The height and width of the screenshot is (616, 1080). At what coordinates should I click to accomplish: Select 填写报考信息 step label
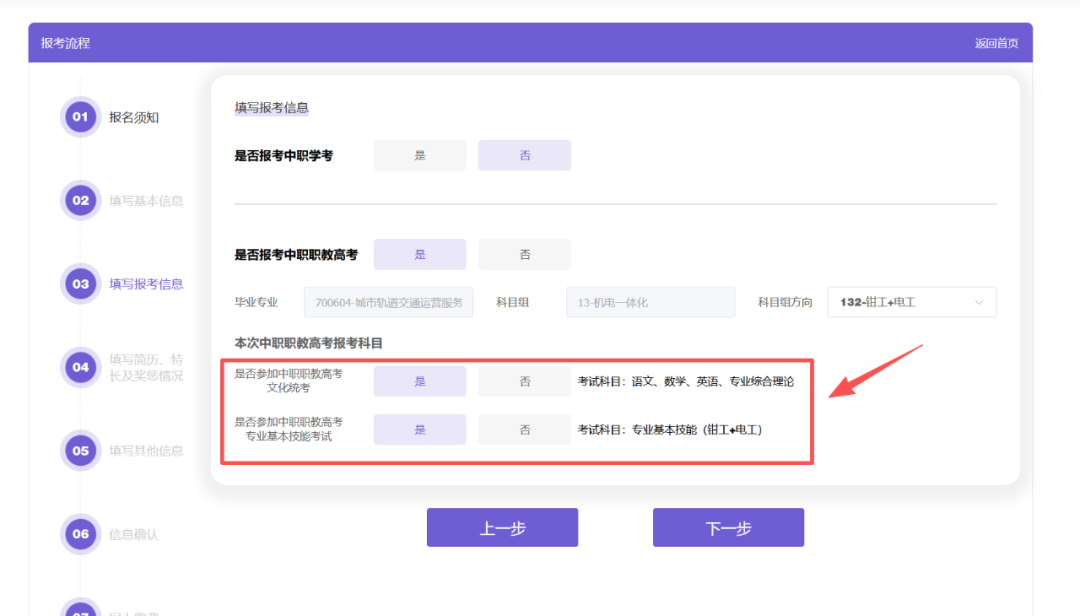146,284
